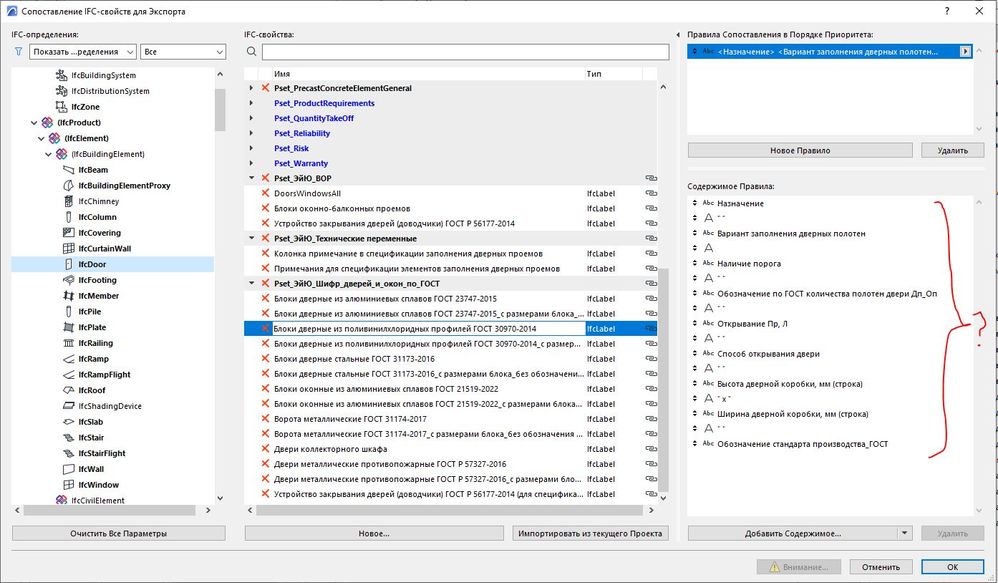Open the Все filter dropdown
The width and height of the screenshot is (998, 583).
click(183, 52)
